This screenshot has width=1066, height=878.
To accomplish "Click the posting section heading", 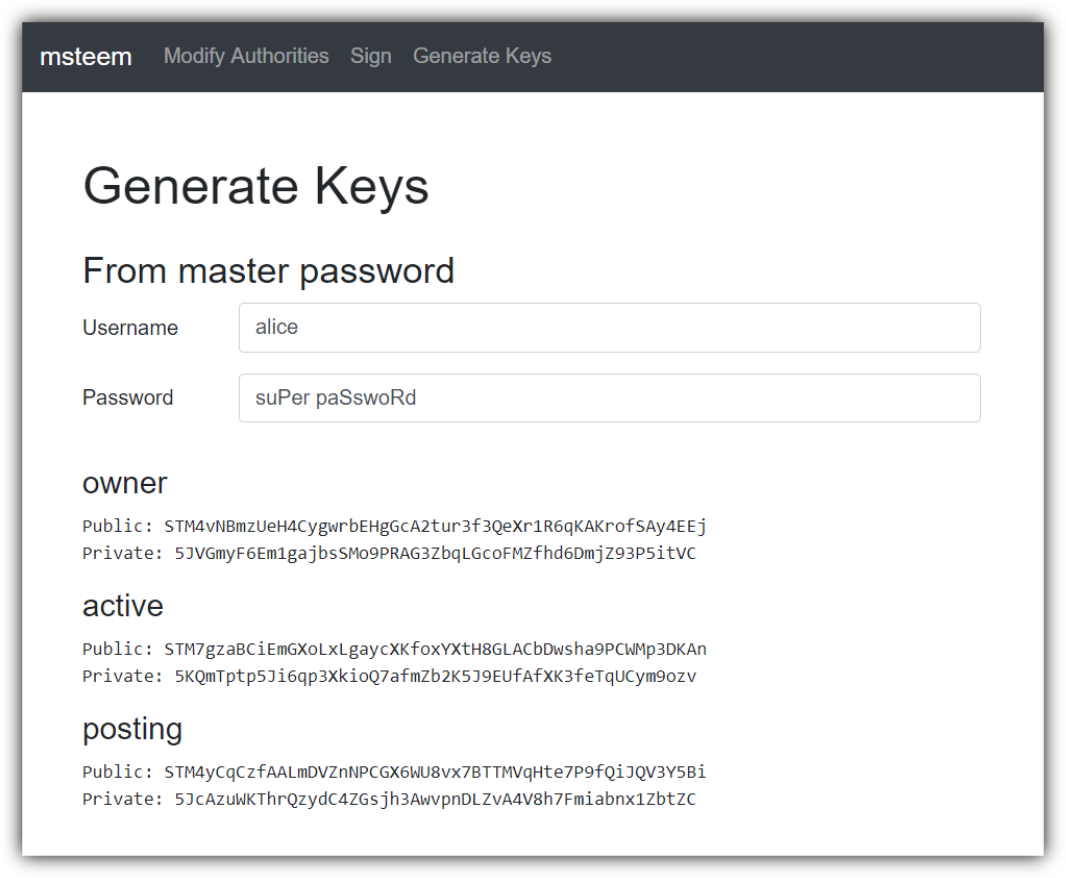I will pos(132,729).
